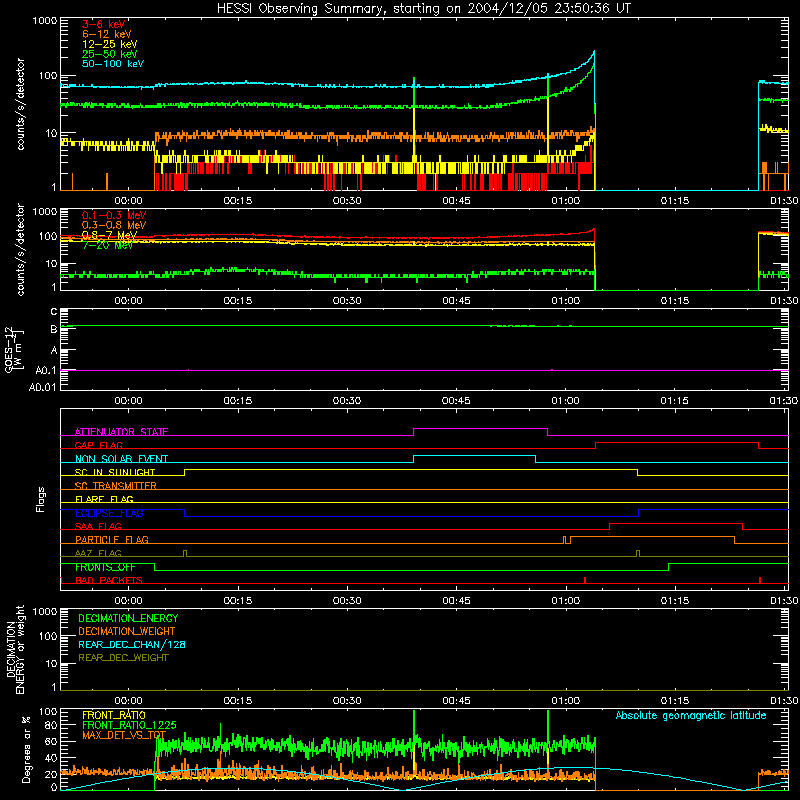
Task: Click the SAA_FLAG raised red segment
Action: [676, 523]
